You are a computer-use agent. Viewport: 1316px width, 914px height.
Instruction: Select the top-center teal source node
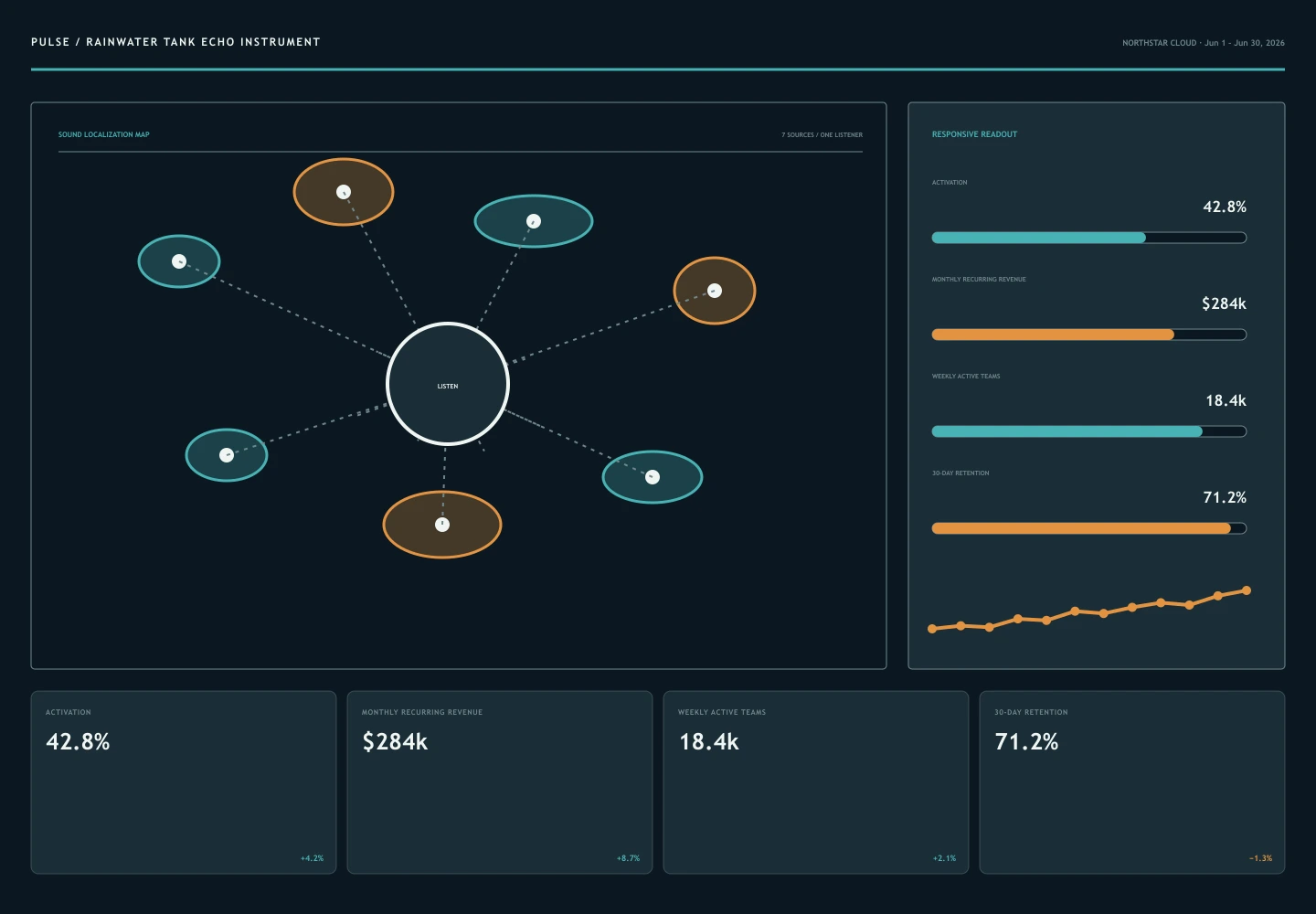click(534, 221)
